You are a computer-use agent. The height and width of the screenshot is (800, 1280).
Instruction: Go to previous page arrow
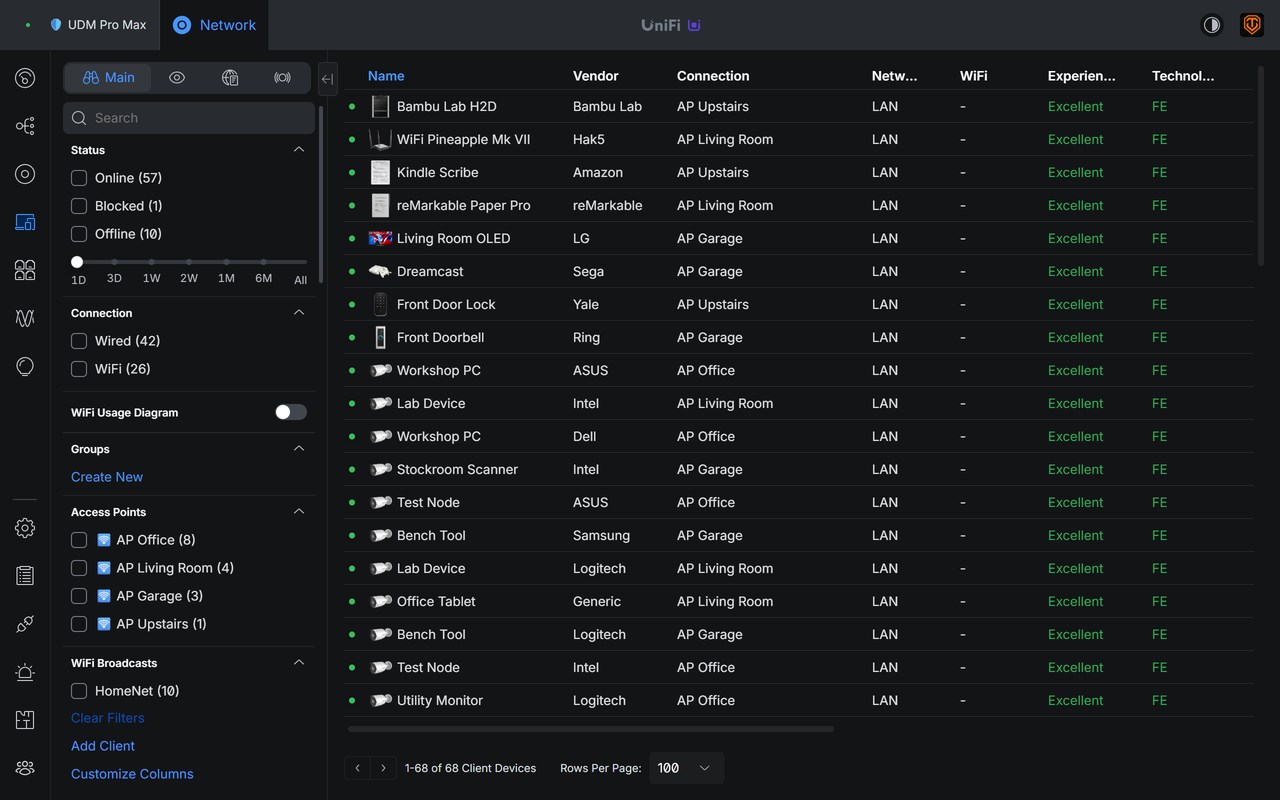(x=358, y=768)
